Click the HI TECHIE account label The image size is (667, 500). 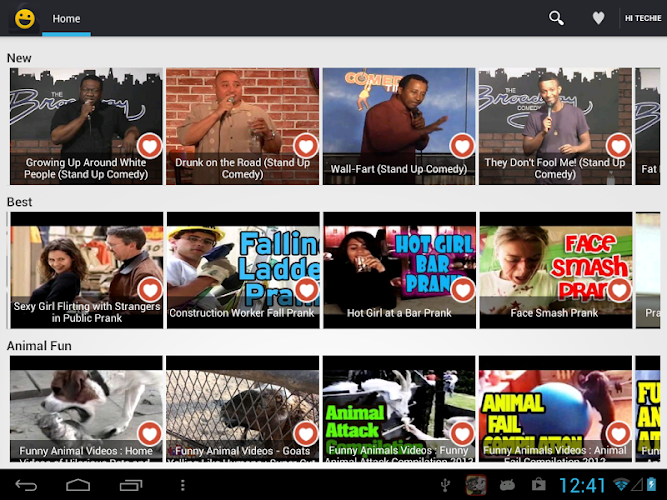640,18
